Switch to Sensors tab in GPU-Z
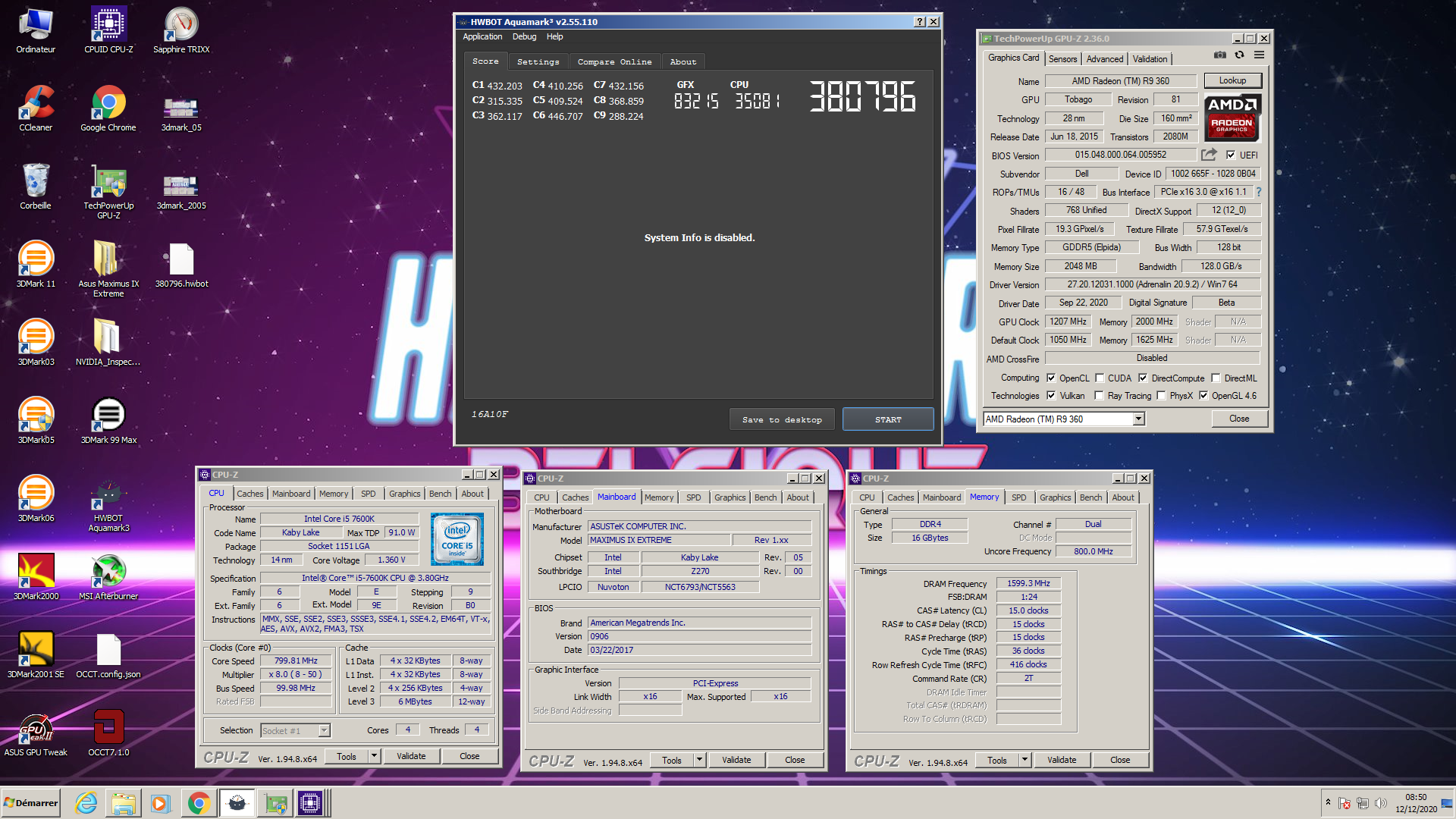This screenshot has width=1456, height=819. coord(1062,58)
